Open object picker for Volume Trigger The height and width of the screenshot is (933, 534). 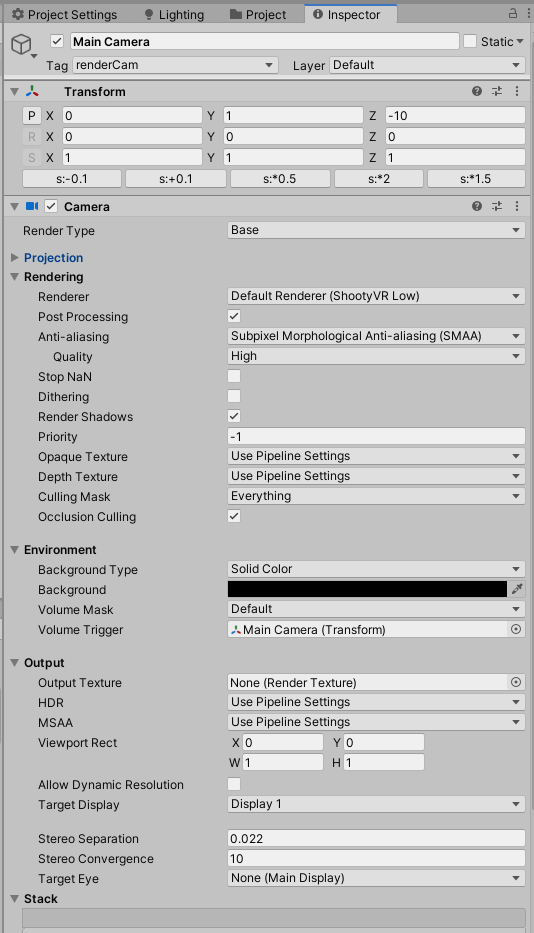coord(516,630)
